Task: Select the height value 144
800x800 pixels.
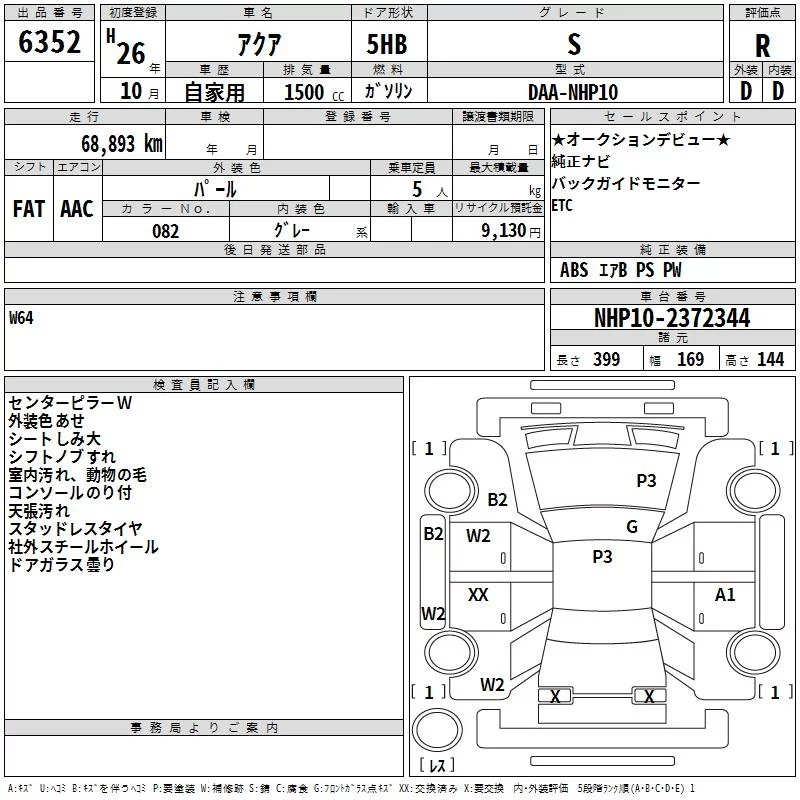Action: pos(770,359)
